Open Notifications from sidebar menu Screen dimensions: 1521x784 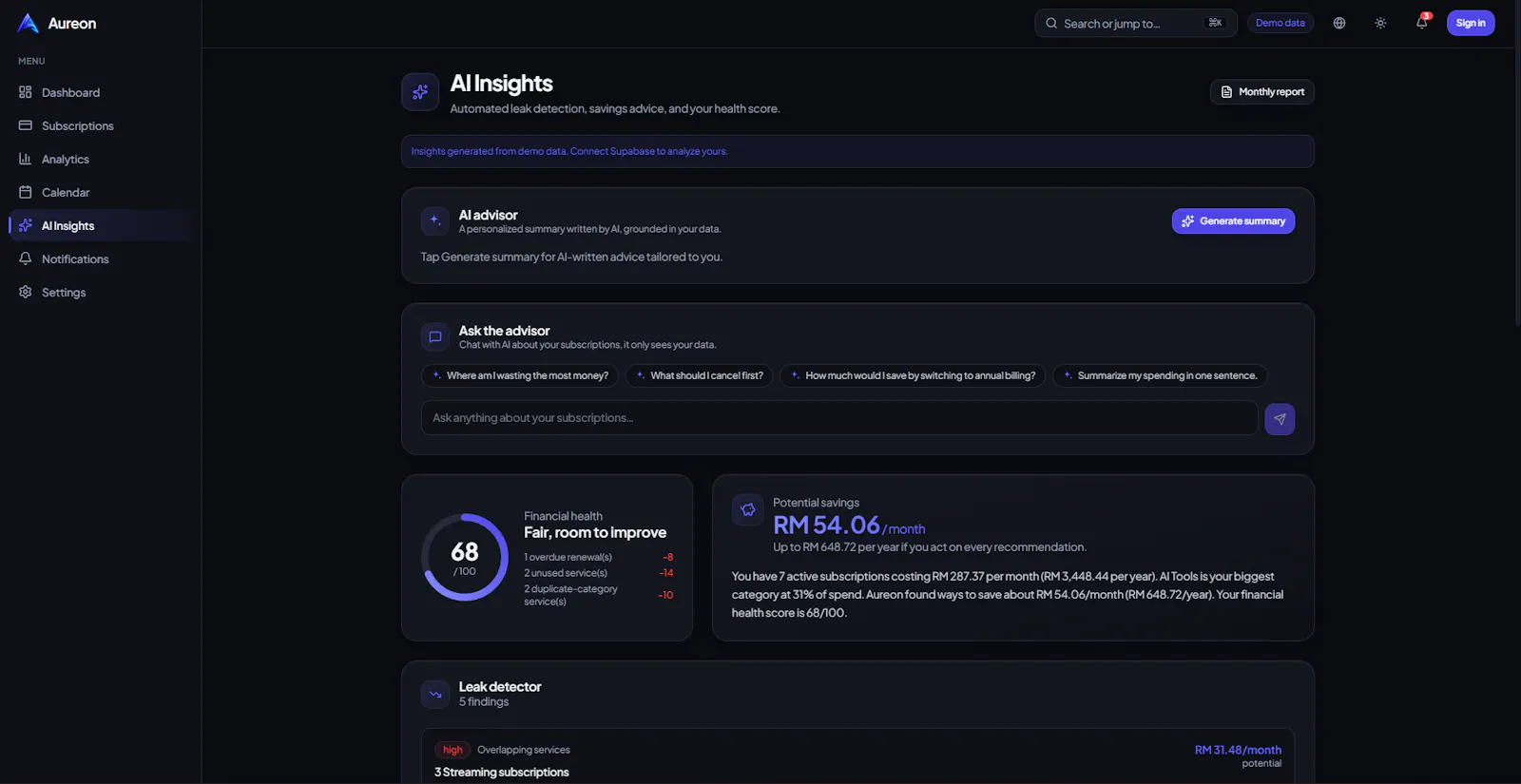tap(100, 258)
